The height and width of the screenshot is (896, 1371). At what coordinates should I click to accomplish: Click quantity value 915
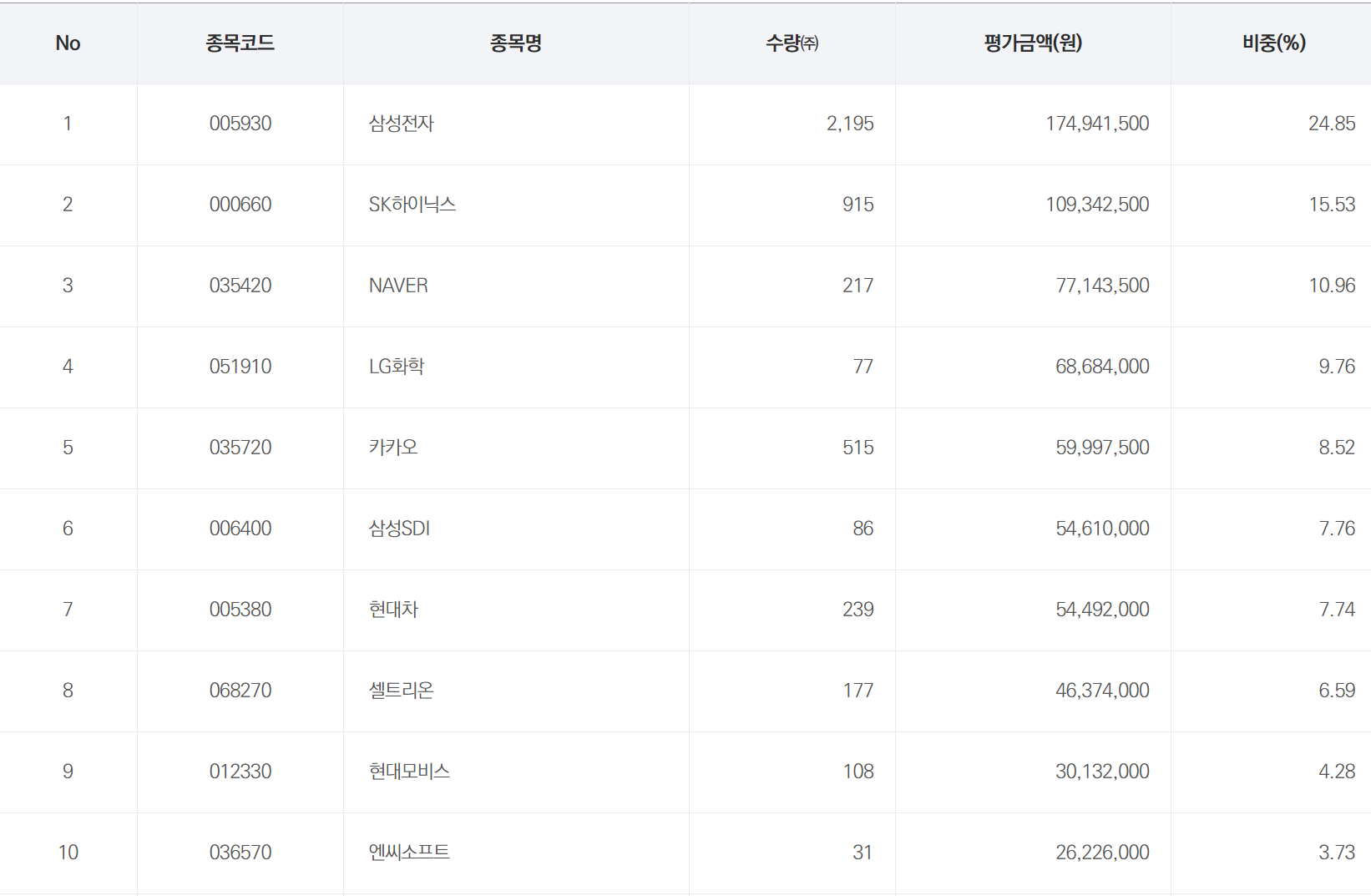coord(858,205)
